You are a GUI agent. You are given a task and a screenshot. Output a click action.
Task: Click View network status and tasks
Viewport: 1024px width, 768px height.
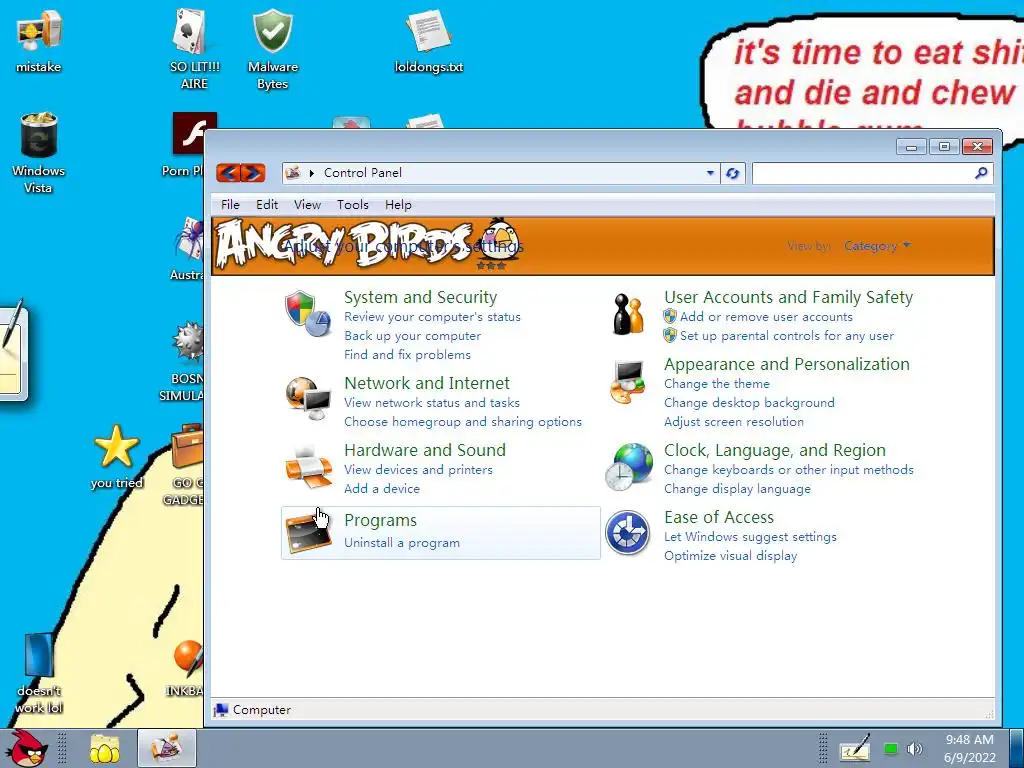[432, 403]
